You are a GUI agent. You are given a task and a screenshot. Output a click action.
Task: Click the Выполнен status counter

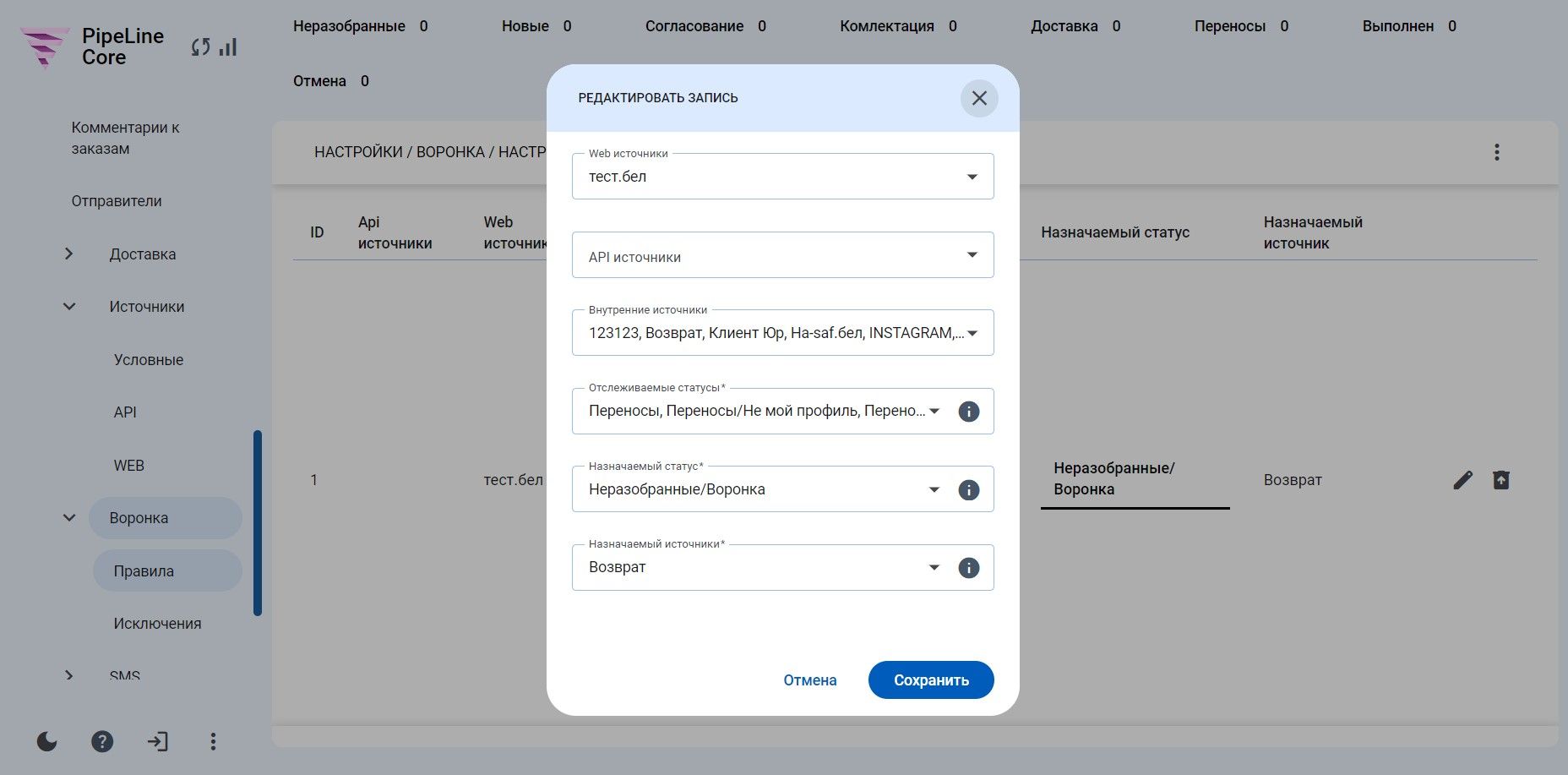(1409, 26)
